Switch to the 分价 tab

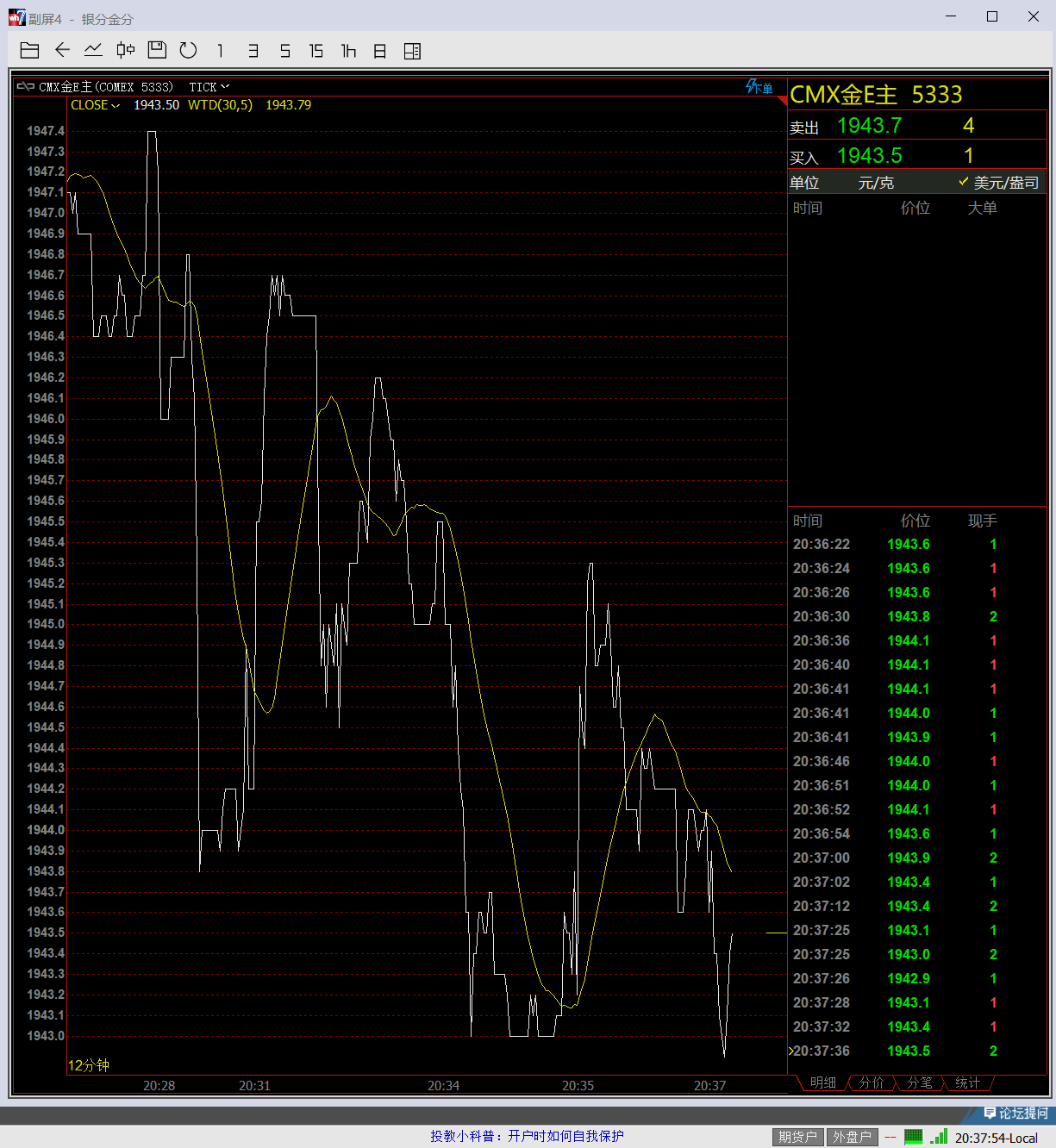click(x=872, y=1083)
